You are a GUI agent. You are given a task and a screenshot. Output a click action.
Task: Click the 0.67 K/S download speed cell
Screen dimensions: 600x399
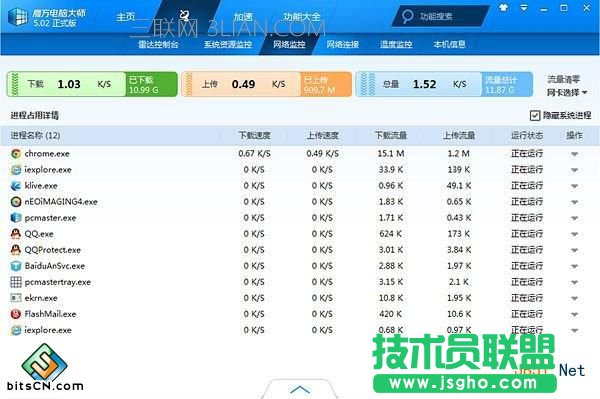point(254,154)
